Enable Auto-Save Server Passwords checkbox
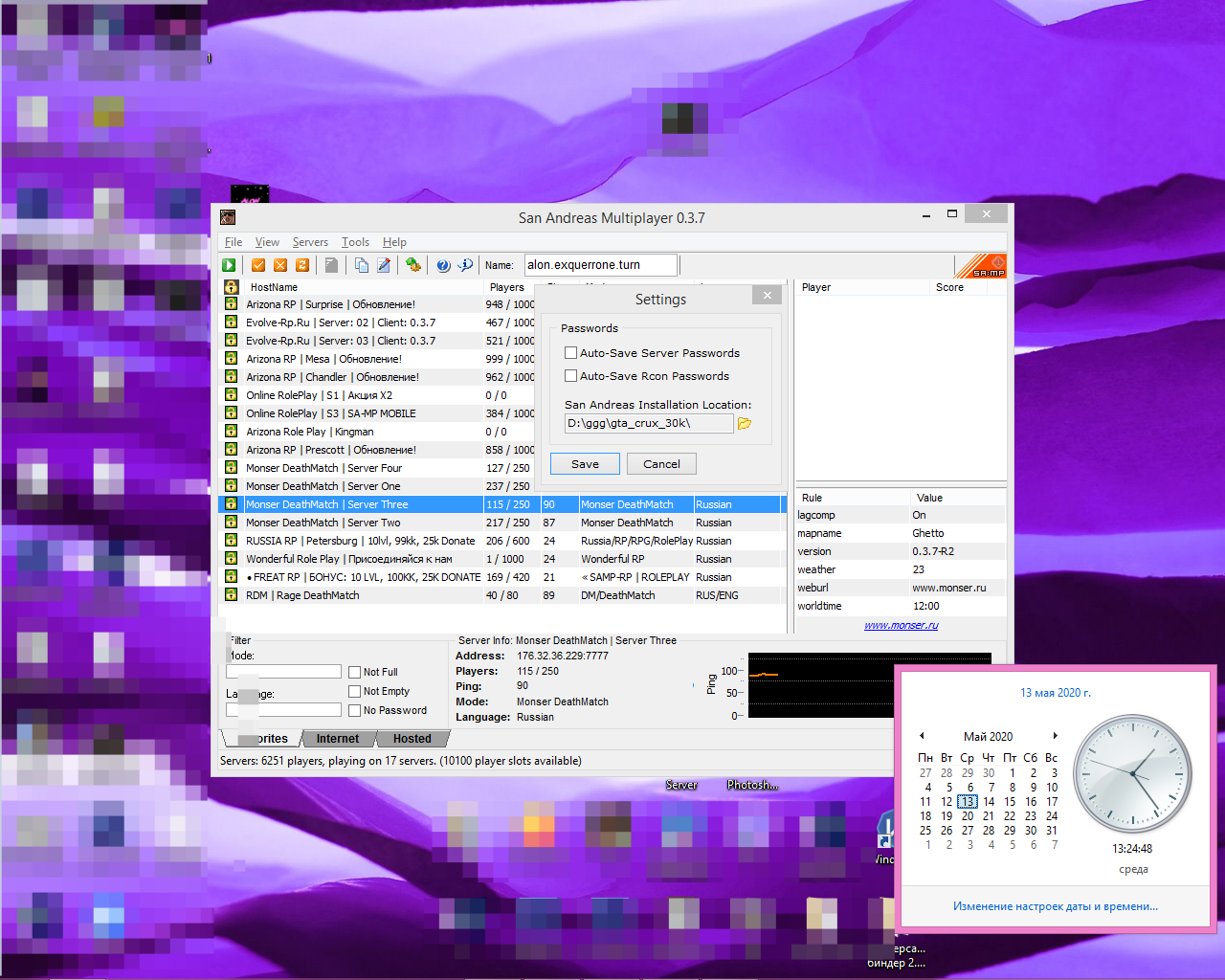The width and height of the screenshot is (1225, 980). point(570,353)
